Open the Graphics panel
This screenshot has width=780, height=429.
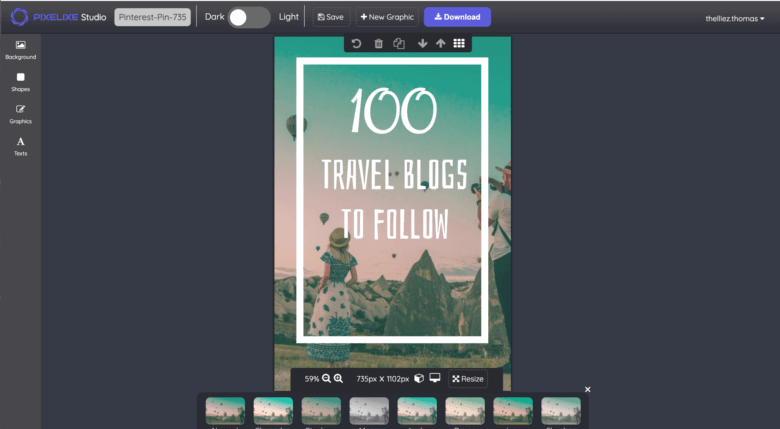(20, 114)
